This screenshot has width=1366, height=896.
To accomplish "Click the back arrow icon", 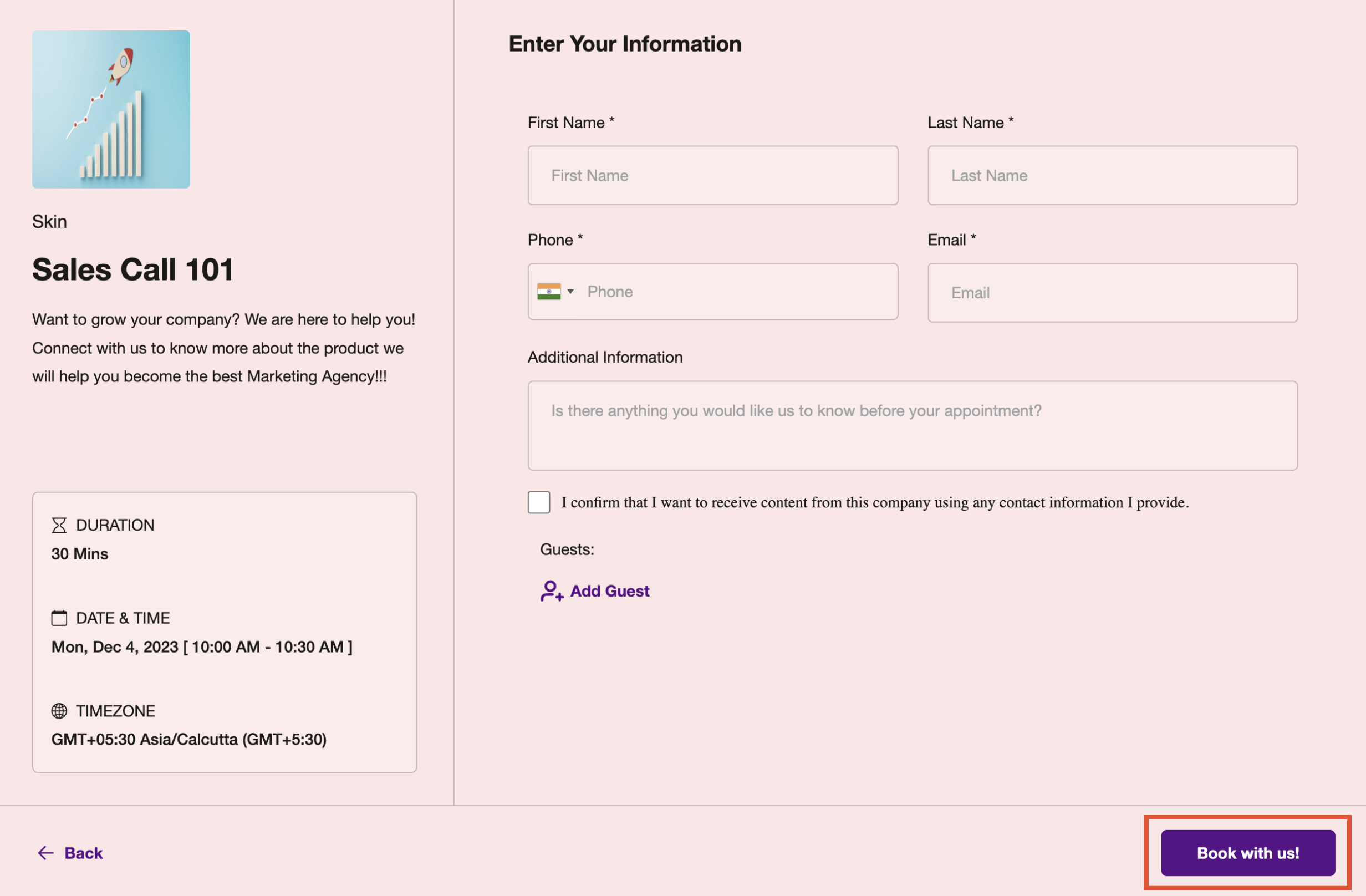I will [45, 853].
